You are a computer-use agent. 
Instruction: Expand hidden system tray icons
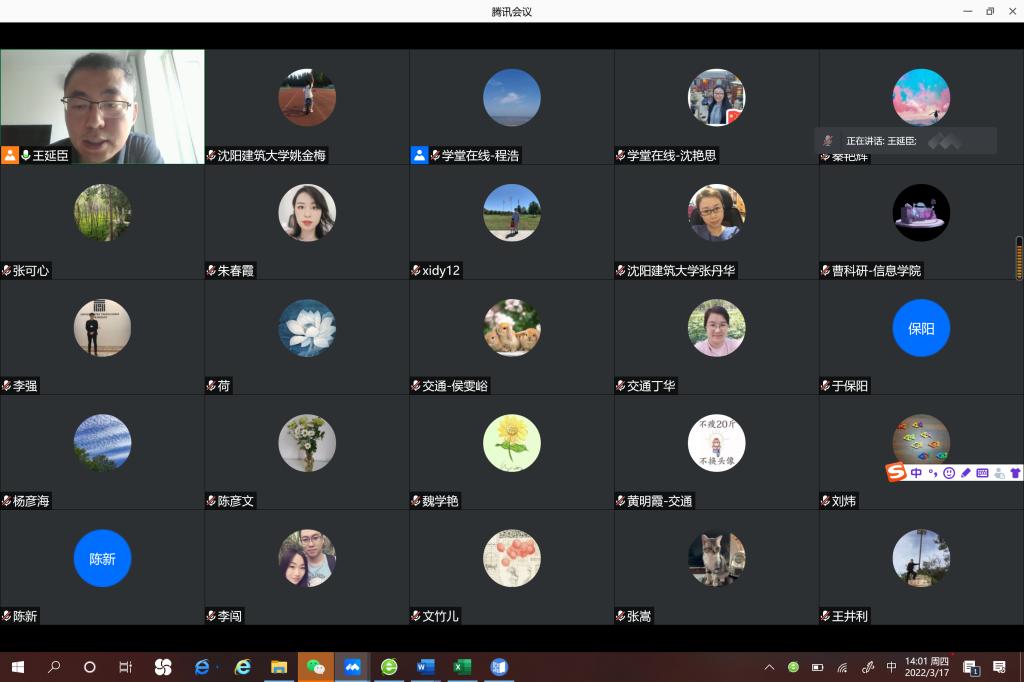pyautogui.click(x=769, y=667)
